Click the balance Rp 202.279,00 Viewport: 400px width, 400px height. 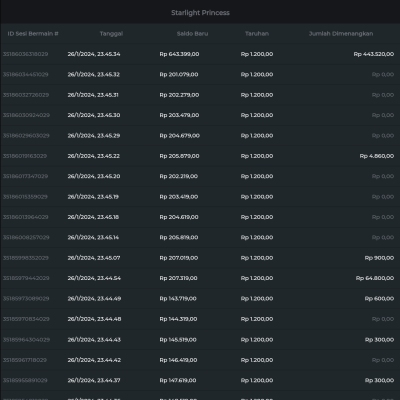[179, 95]
